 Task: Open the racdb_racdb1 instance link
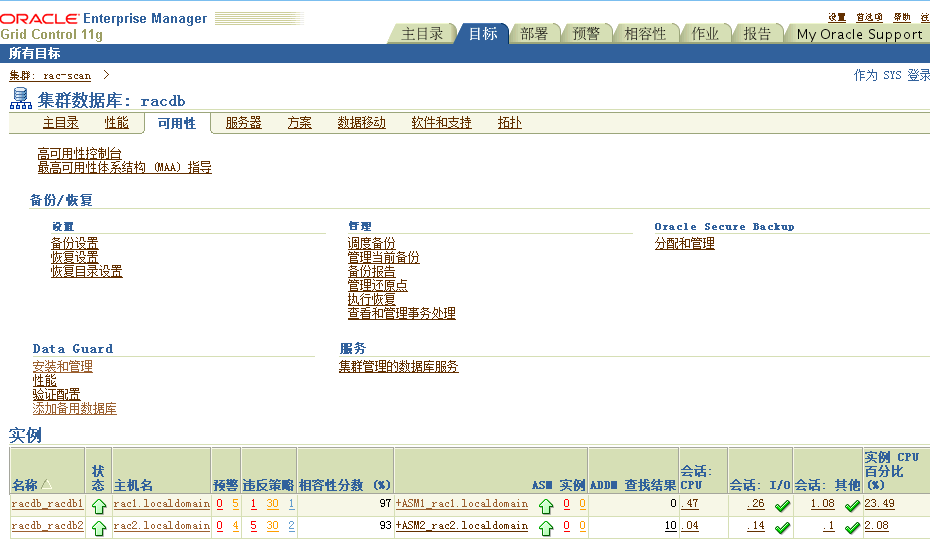[x=47, y=504]
